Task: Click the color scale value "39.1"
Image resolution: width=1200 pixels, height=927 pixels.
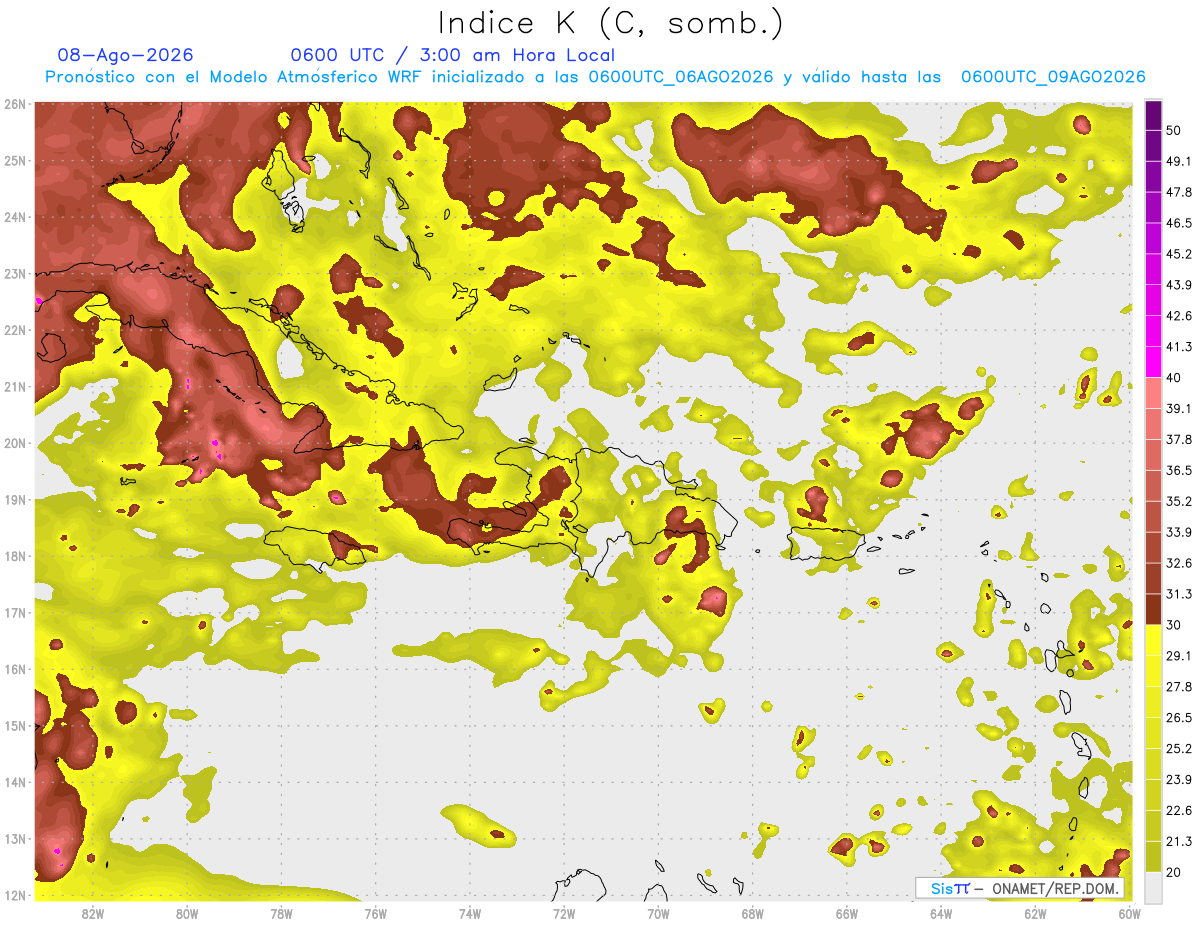Action: (1178, 408)
